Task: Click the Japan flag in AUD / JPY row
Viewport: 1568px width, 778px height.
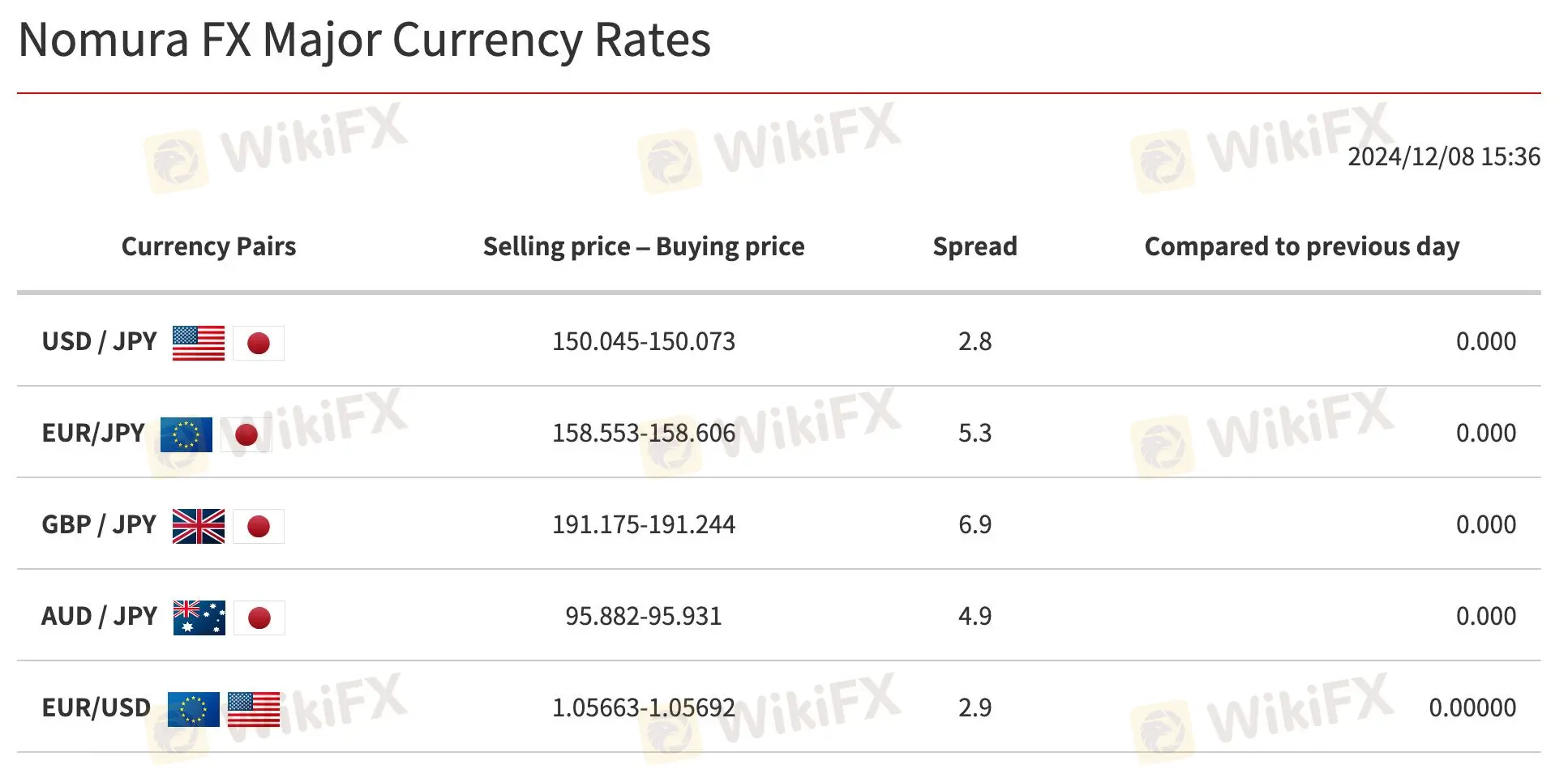Action: tap(259, 618)
